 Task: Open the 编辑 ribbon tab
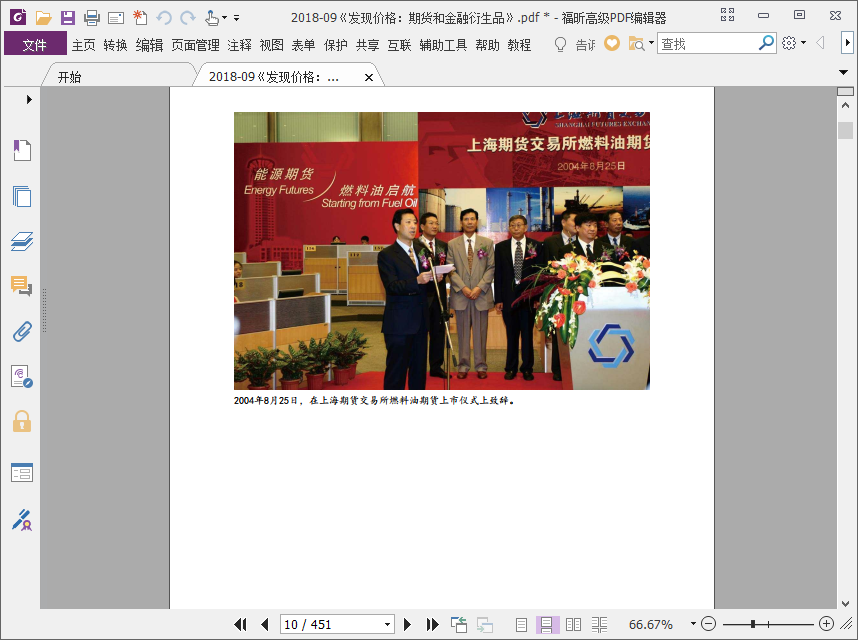[x=149, y=45]
